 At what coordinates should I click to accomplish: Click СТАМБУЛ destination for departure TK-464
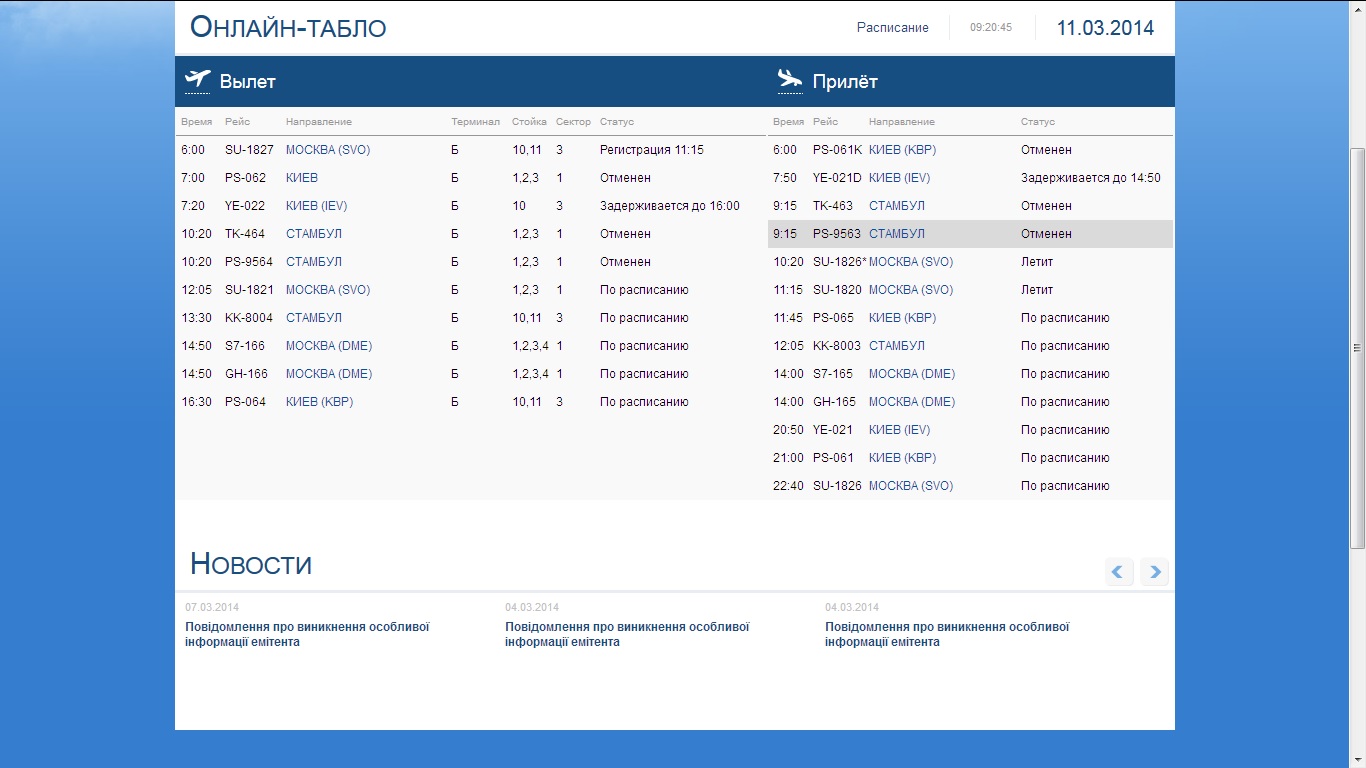[314, 234]
